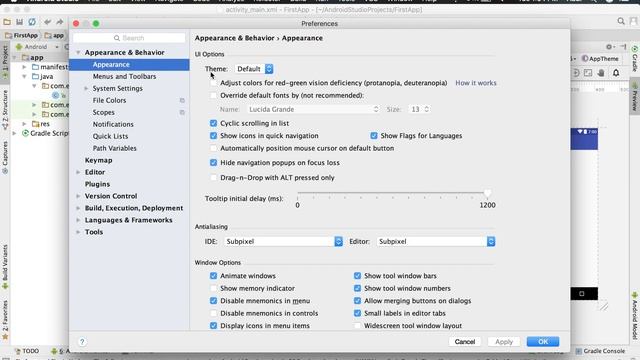Enable red-green vision deficiency color adjustment
The height and width of the screenshot is (360, 640).
point(213,83)
